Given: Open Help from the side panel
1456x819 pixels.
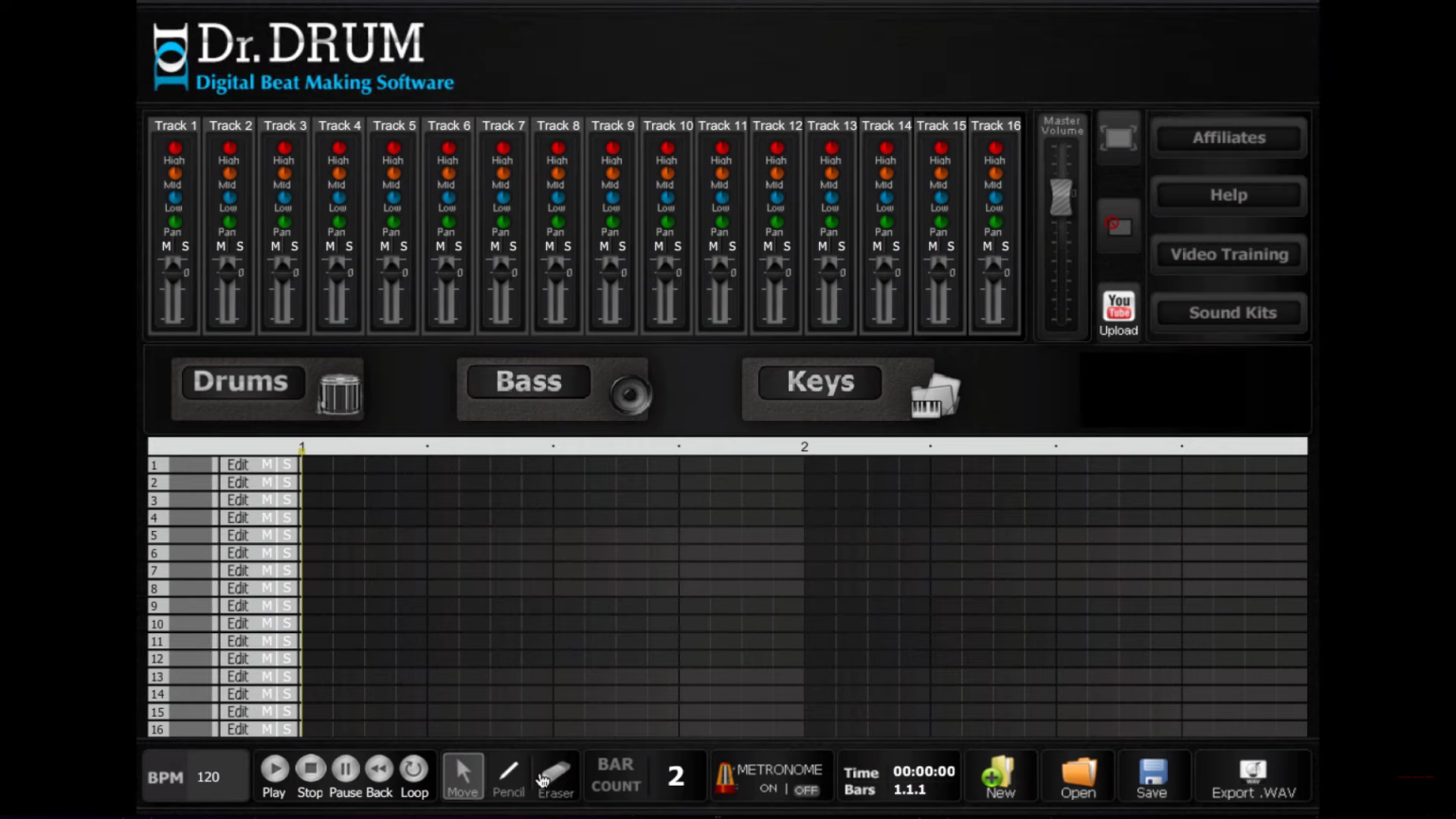Looking at the screenshot, I should 1228,194.
